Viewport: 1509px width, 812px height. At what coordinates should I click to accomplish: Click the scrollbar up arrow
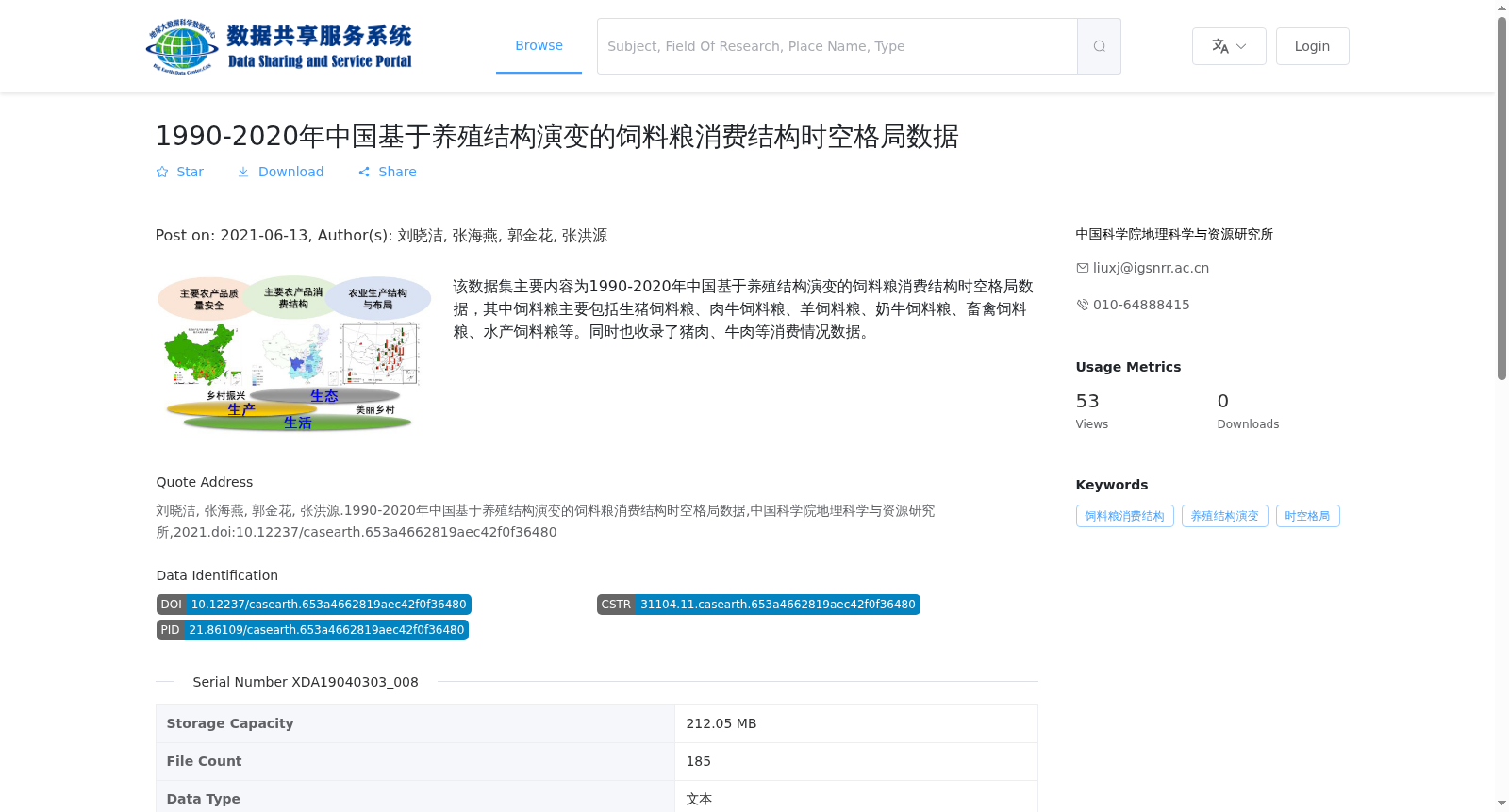click(x=1501, y=8)
